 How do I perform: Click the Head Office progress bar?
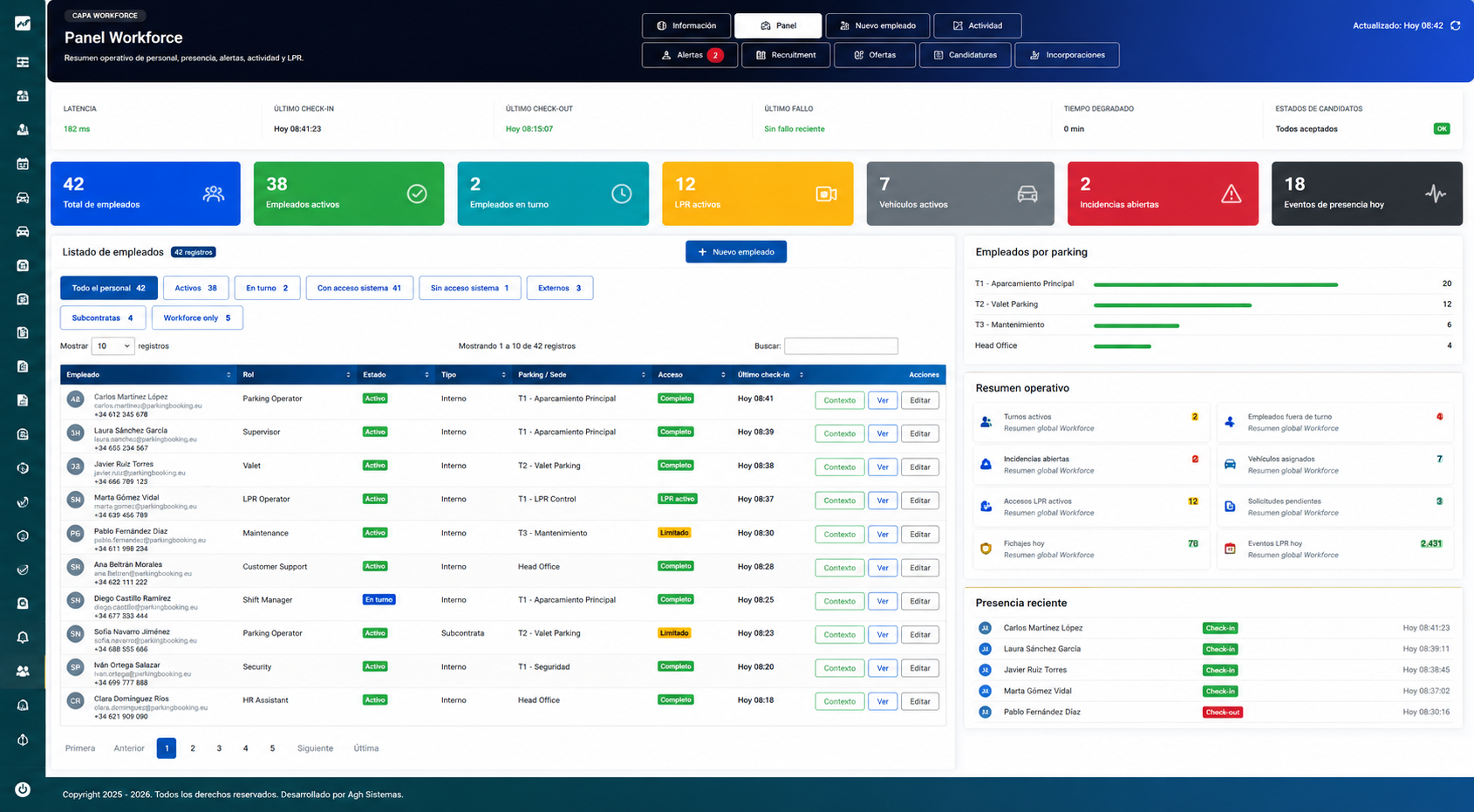coord(1123,346)
